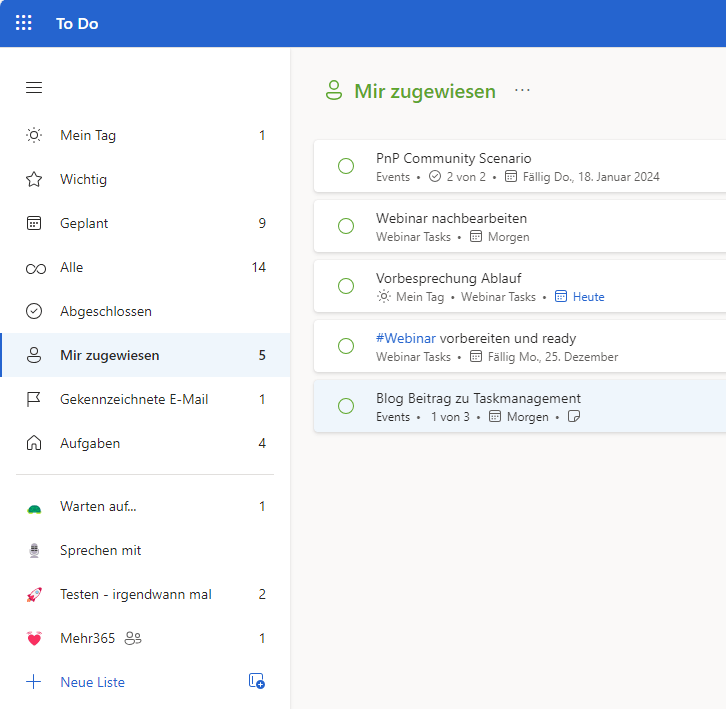Open the Aufgaben list
Image resolution: width=726 pixels, height=709 pixels.
point(145,443)
